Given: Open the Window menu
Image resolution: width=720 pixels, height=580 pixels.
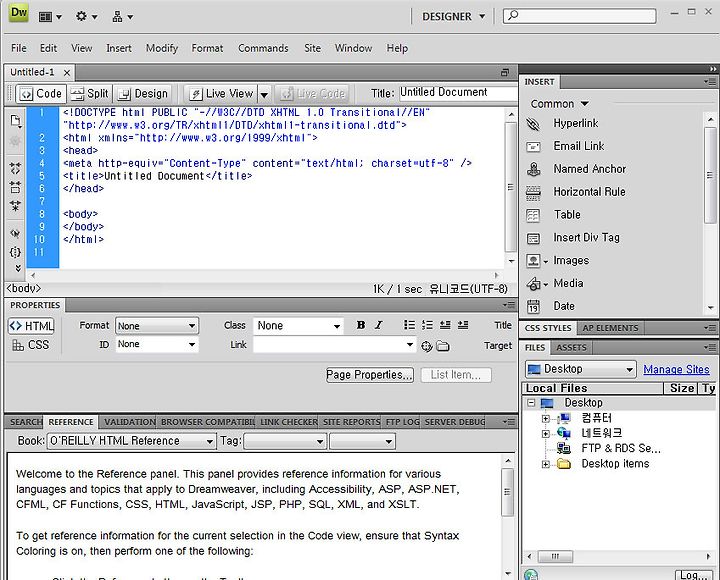Looking at the screenshot, I should pos(353,48).
